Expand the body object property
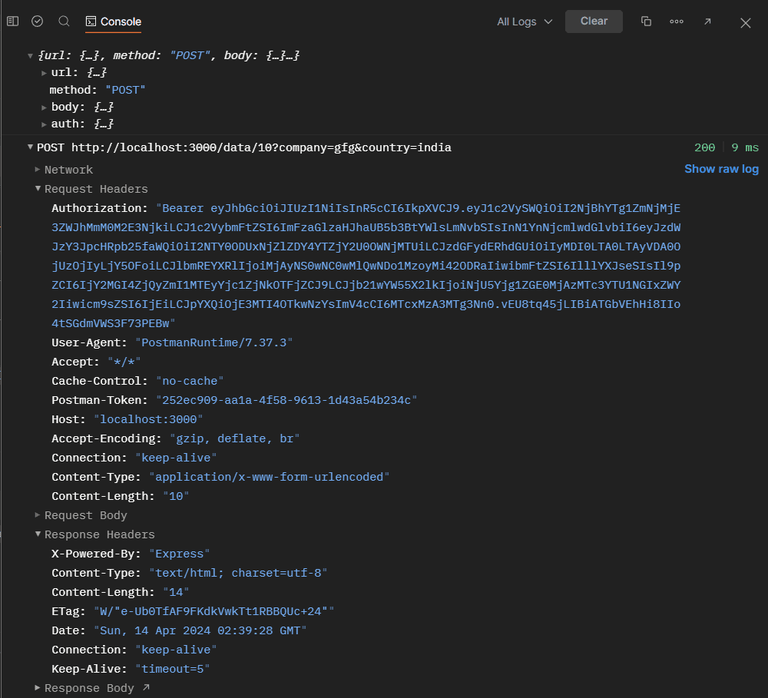This screenshot has width=768, height=698. (44, 107)
